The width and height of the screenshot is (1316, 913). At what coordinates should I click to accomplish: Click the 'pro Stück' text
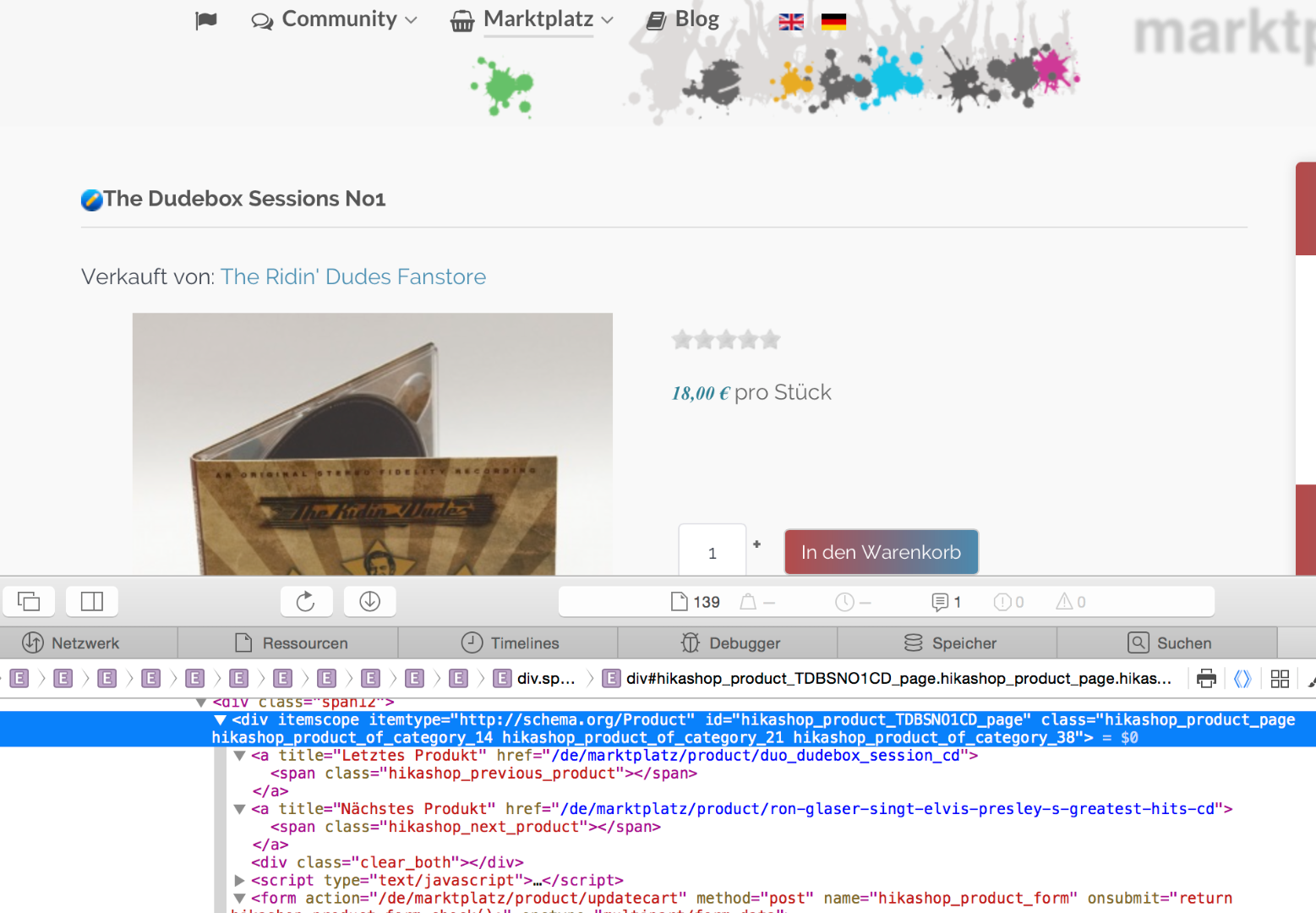783,392
